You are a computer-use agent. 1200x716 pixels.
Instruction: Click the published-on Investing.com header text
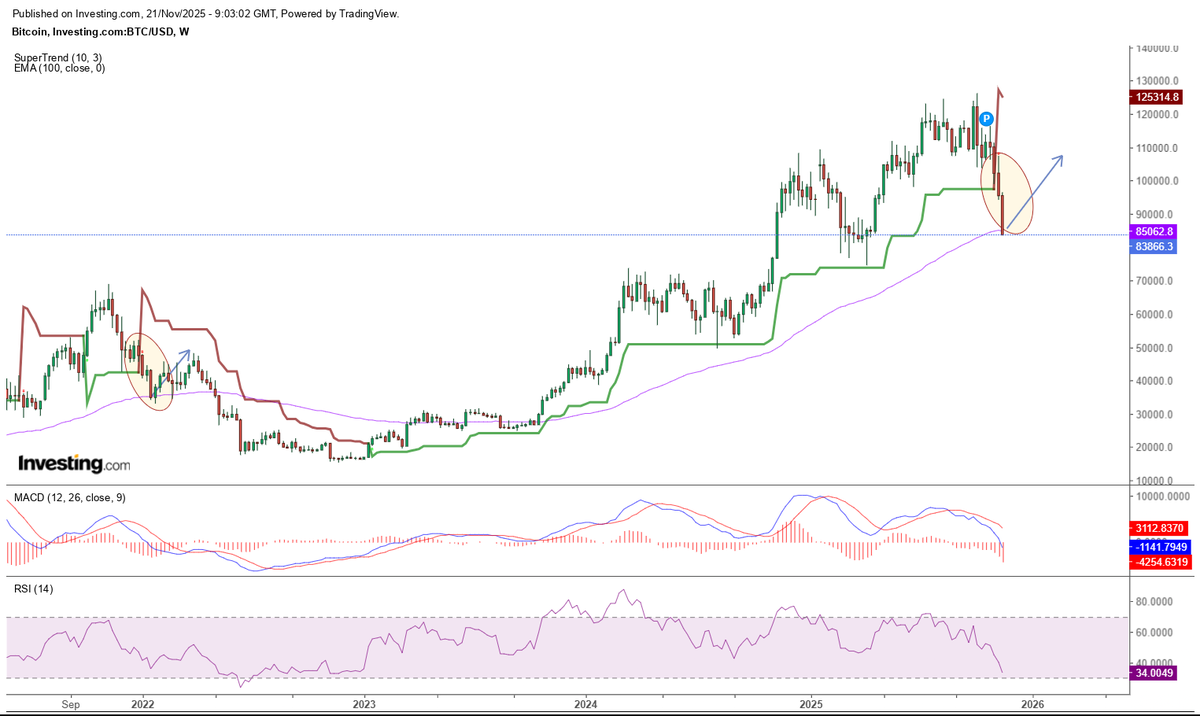coord(205,14)
